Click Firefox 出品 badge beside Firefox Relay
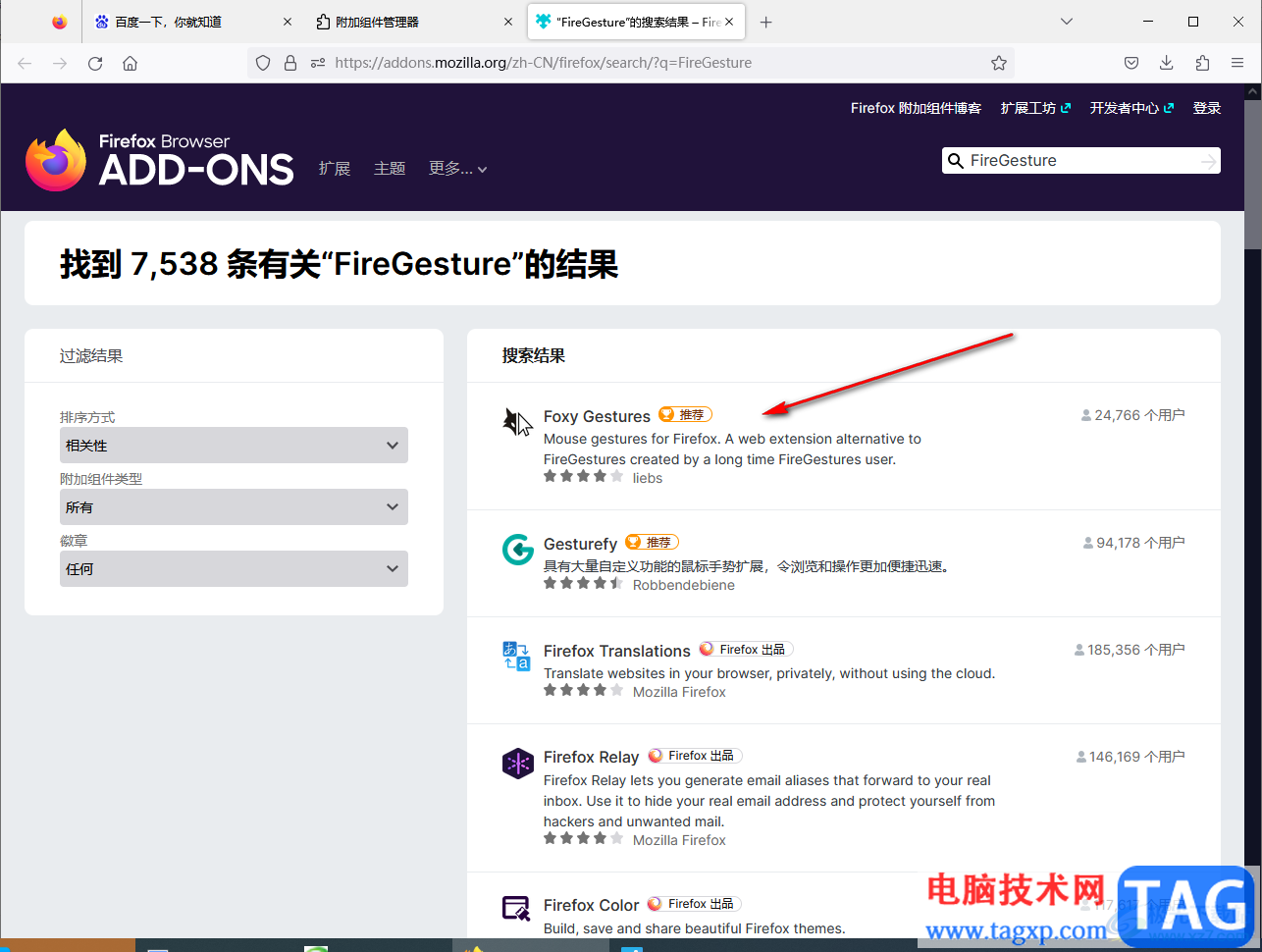The height and width of the screenshot is (952, 1262). tap(694, 756)
